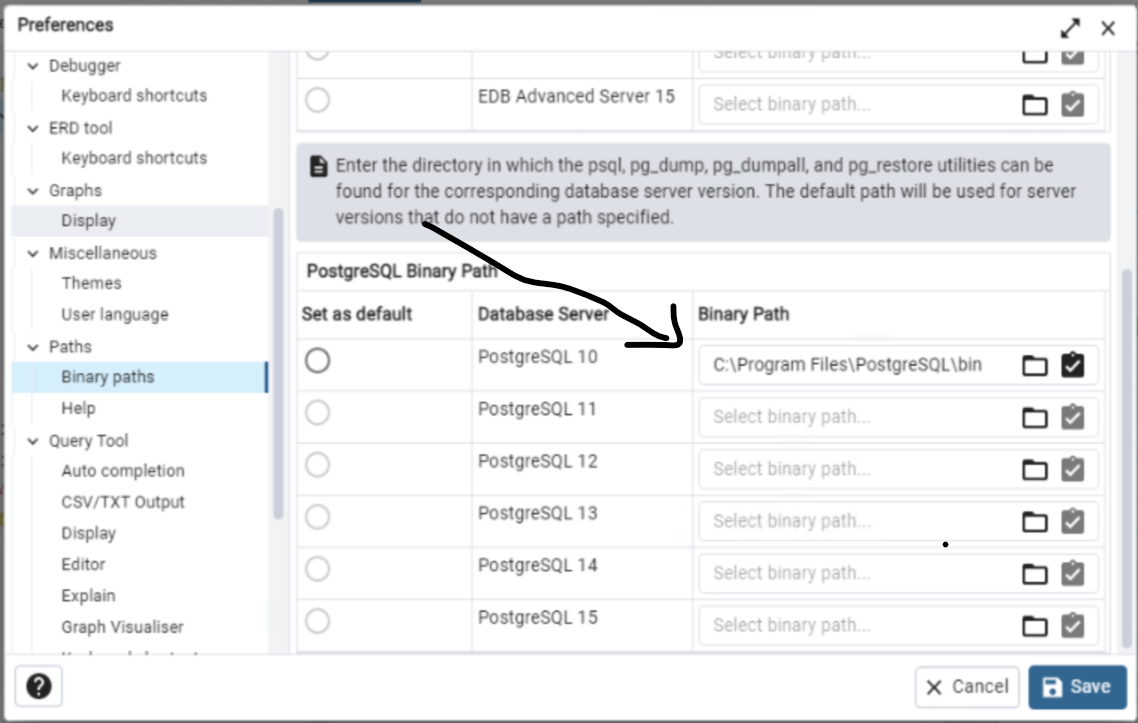
Task: Click the preferences tree scrollbar
Action: point(278,363)
